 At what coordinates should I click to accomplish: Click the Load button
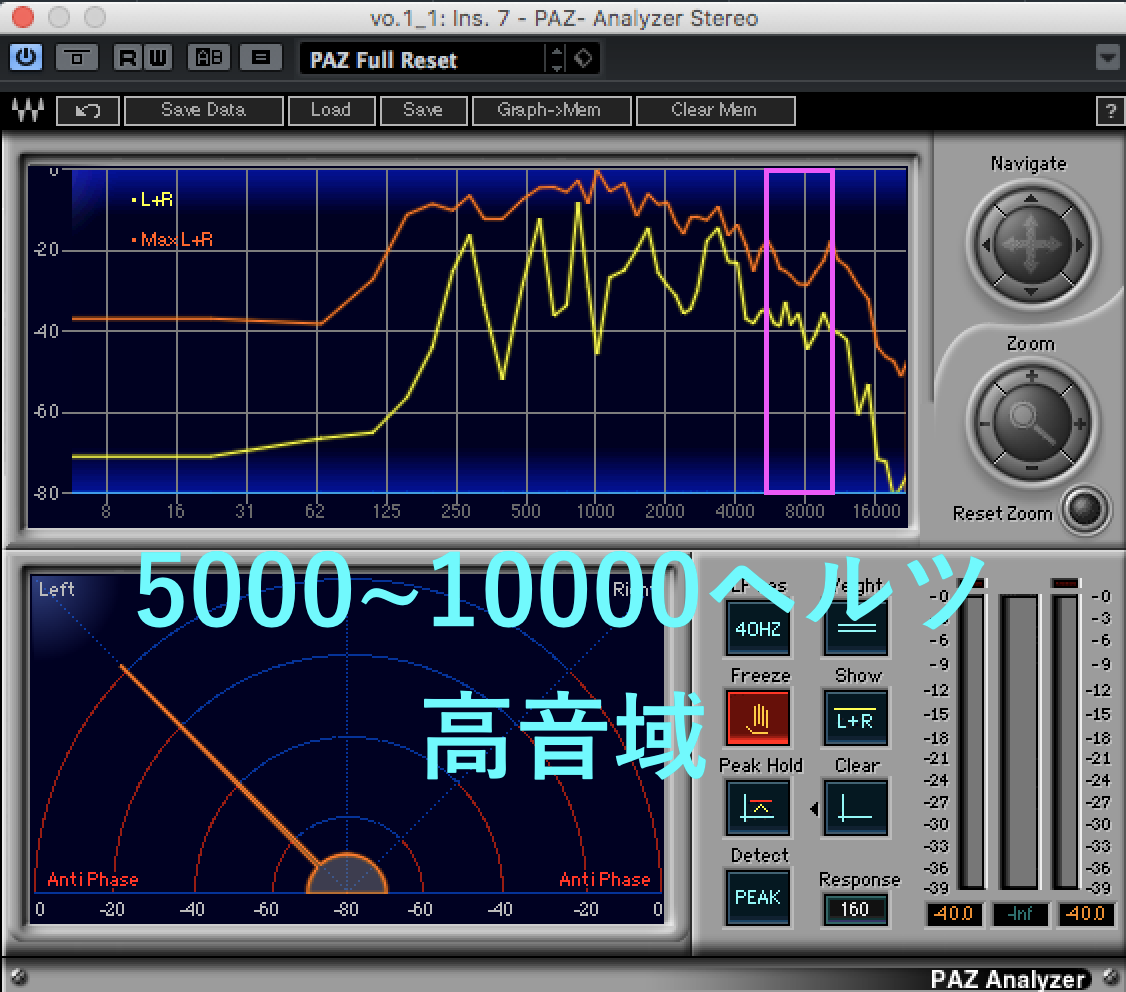331,111
